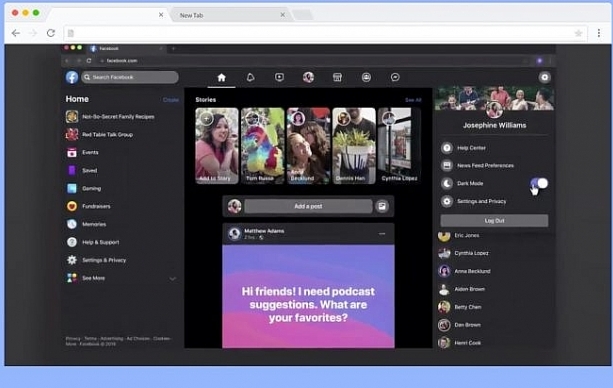Open chat with Anna Becklund contact
613x388 pixels.
(472, 271)
